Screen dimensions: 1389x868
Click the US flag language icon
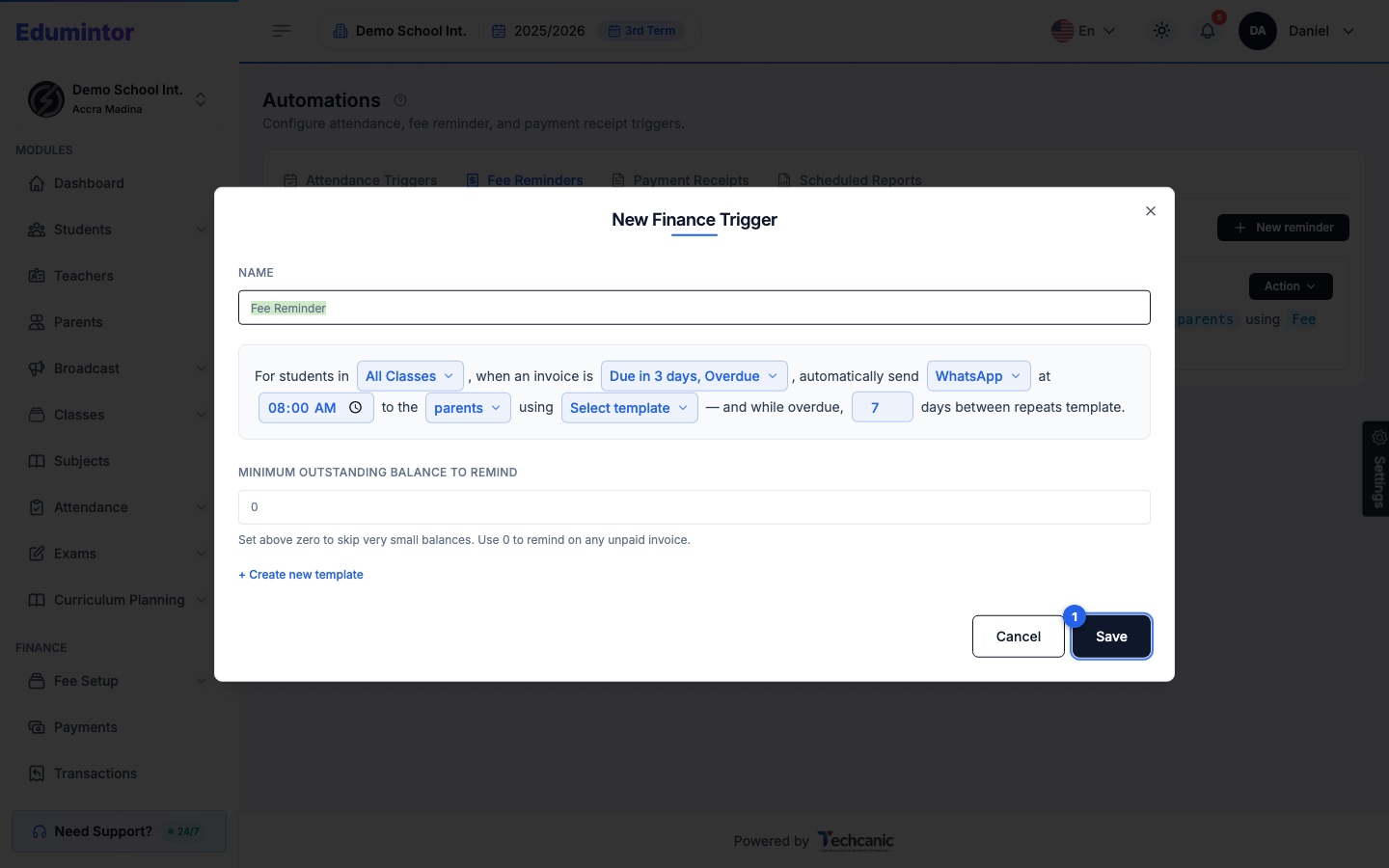click(1063, 31)
